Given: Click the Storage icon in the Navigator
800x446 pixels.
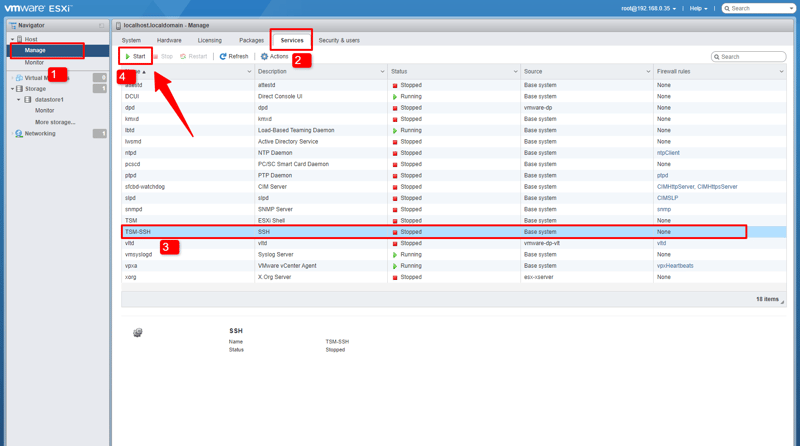Looking at the screenshot, I should coord(19,89).
